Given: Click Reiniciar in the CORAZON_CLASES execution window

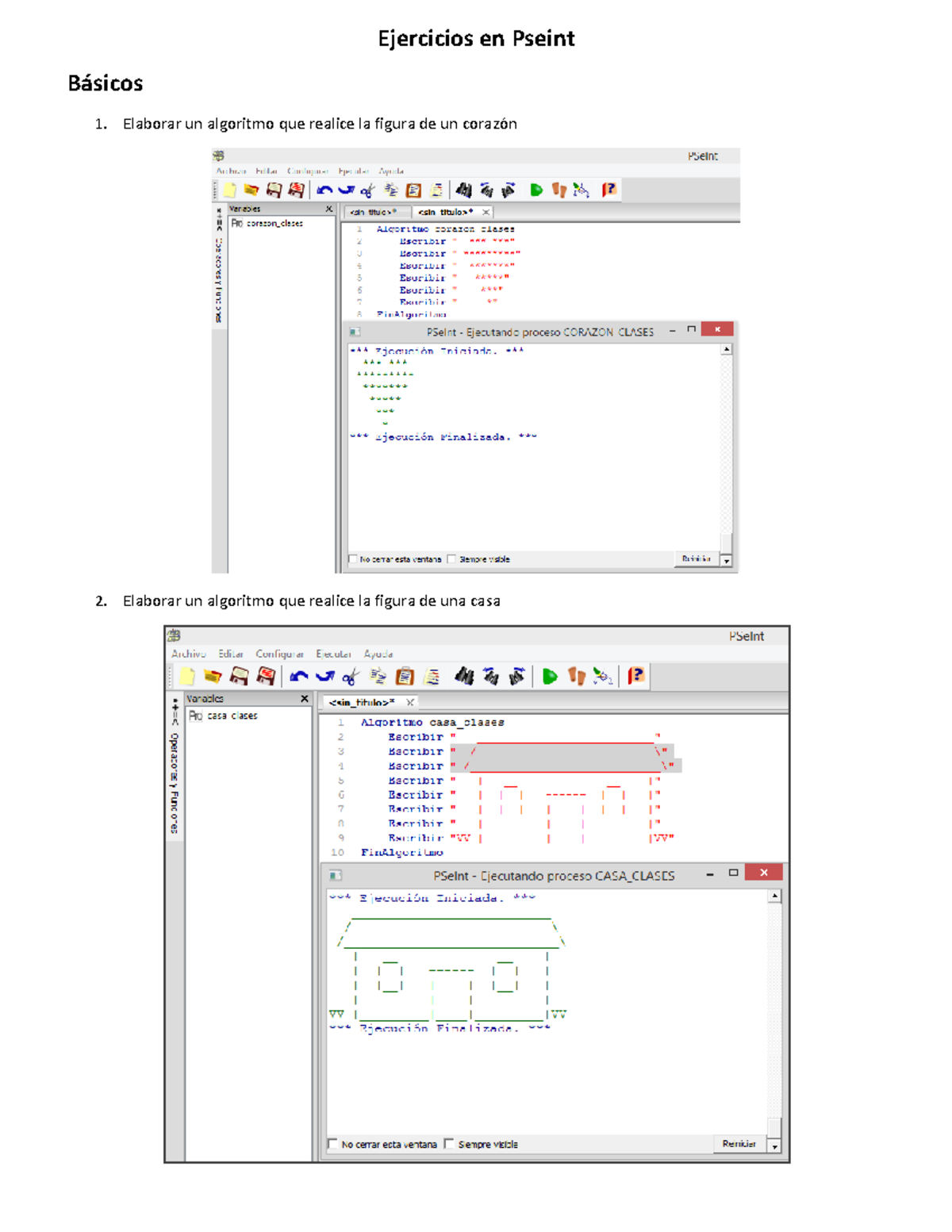Looking at the screenshot, I should click(x=696, y=559).
